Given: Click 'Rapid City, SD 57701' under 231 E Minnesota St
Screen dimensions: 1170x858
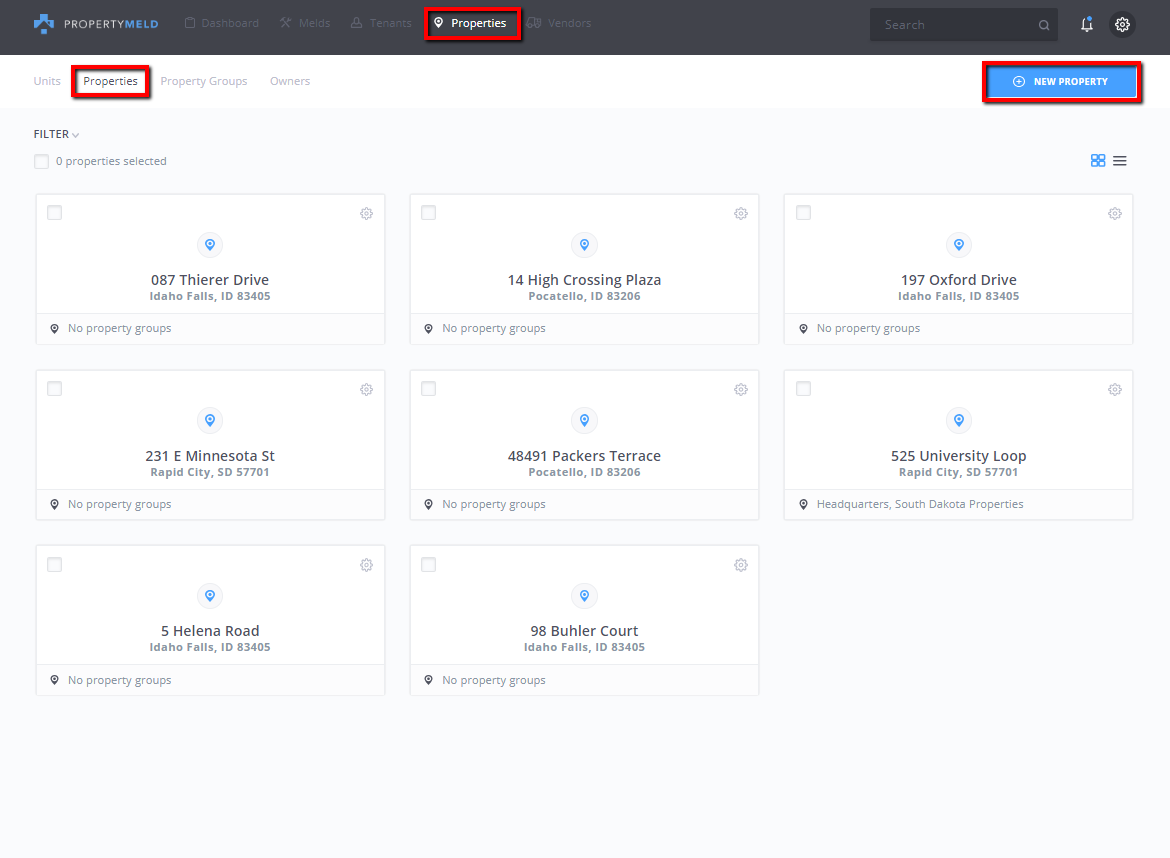Looking at the screenshot, I should pos(210,472).
